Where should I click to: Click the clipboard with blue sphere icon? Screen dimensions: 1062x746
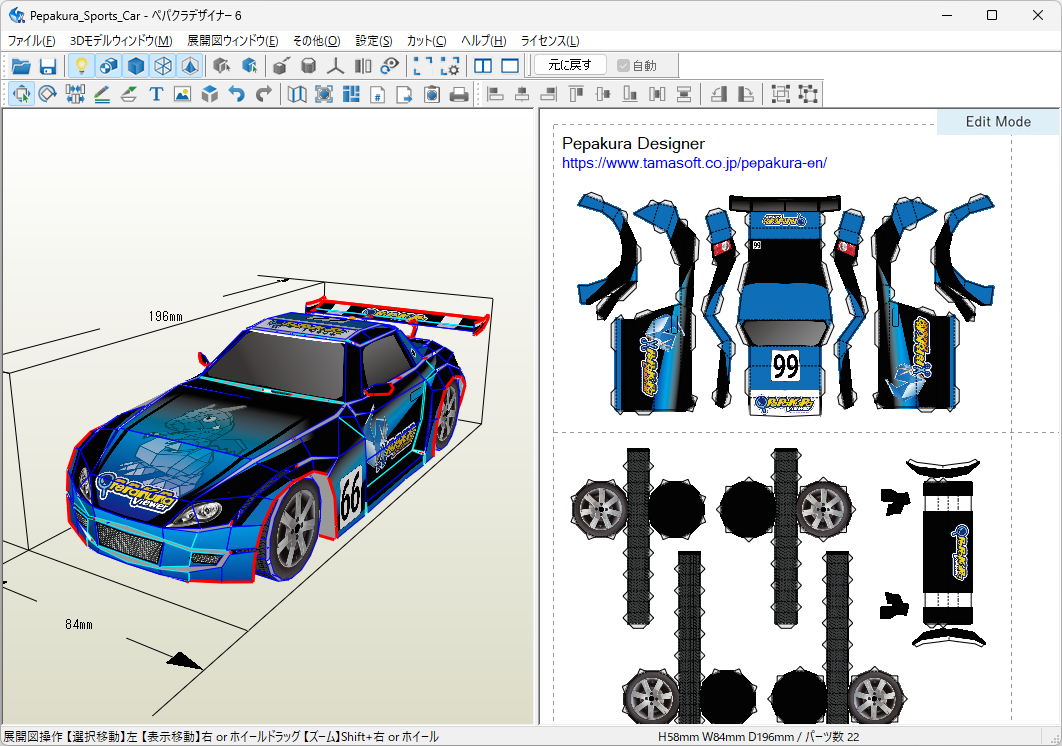pyautogui.click(x=432, y=94)
